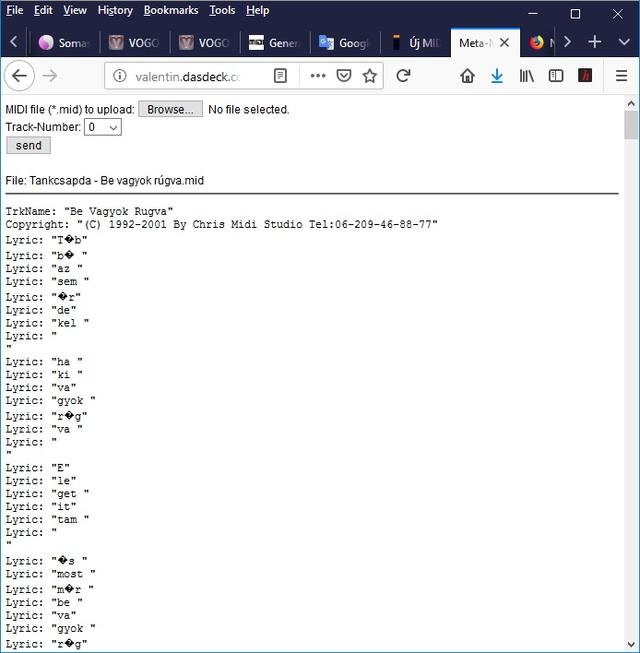Click the Browse... file button

(x=170, y=109)
